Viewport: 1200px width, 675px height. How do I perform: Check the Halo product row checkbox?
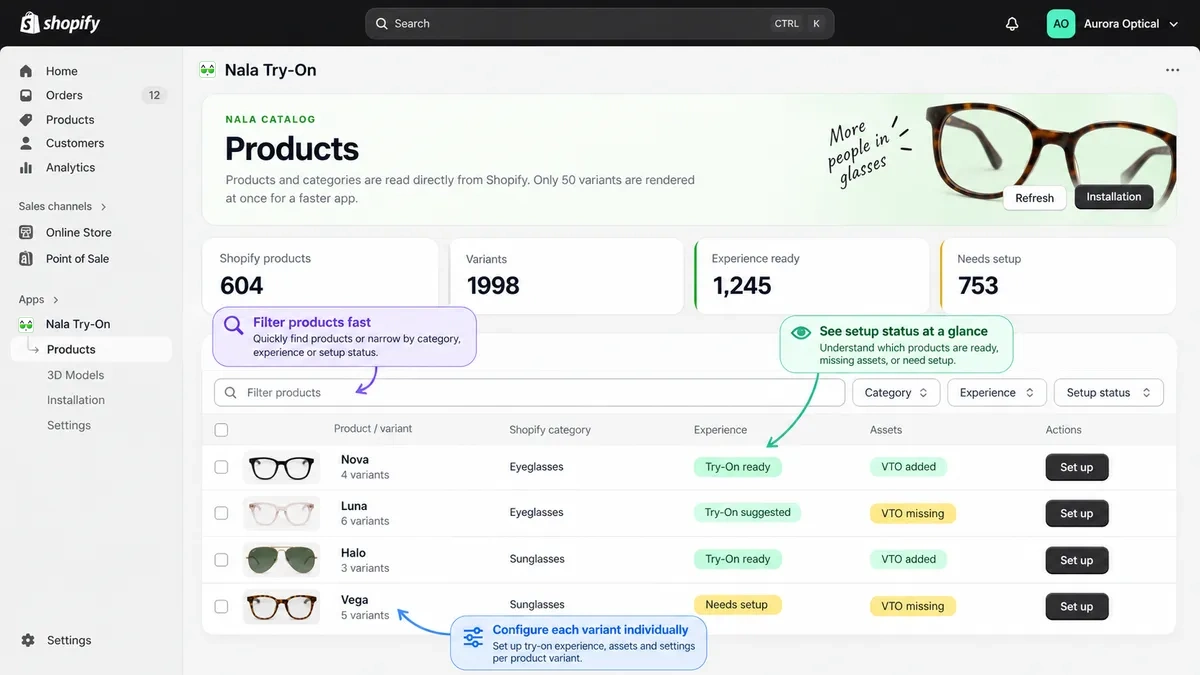point(221,560)
